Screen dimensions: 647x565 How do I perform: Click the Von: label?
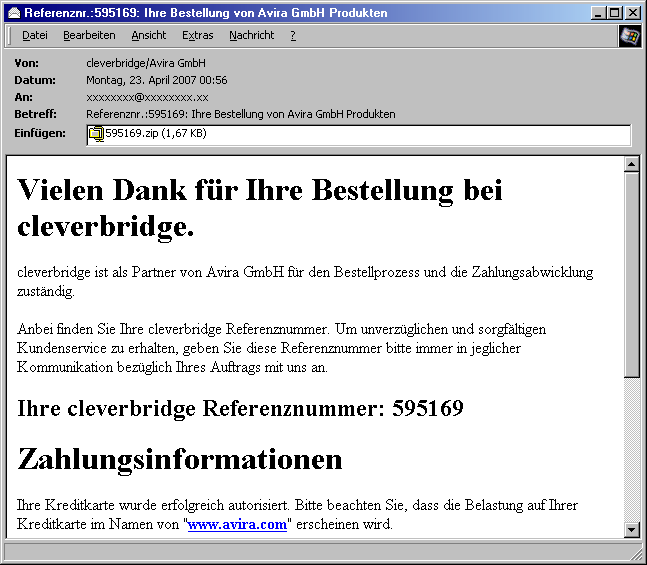coord(26,63)
